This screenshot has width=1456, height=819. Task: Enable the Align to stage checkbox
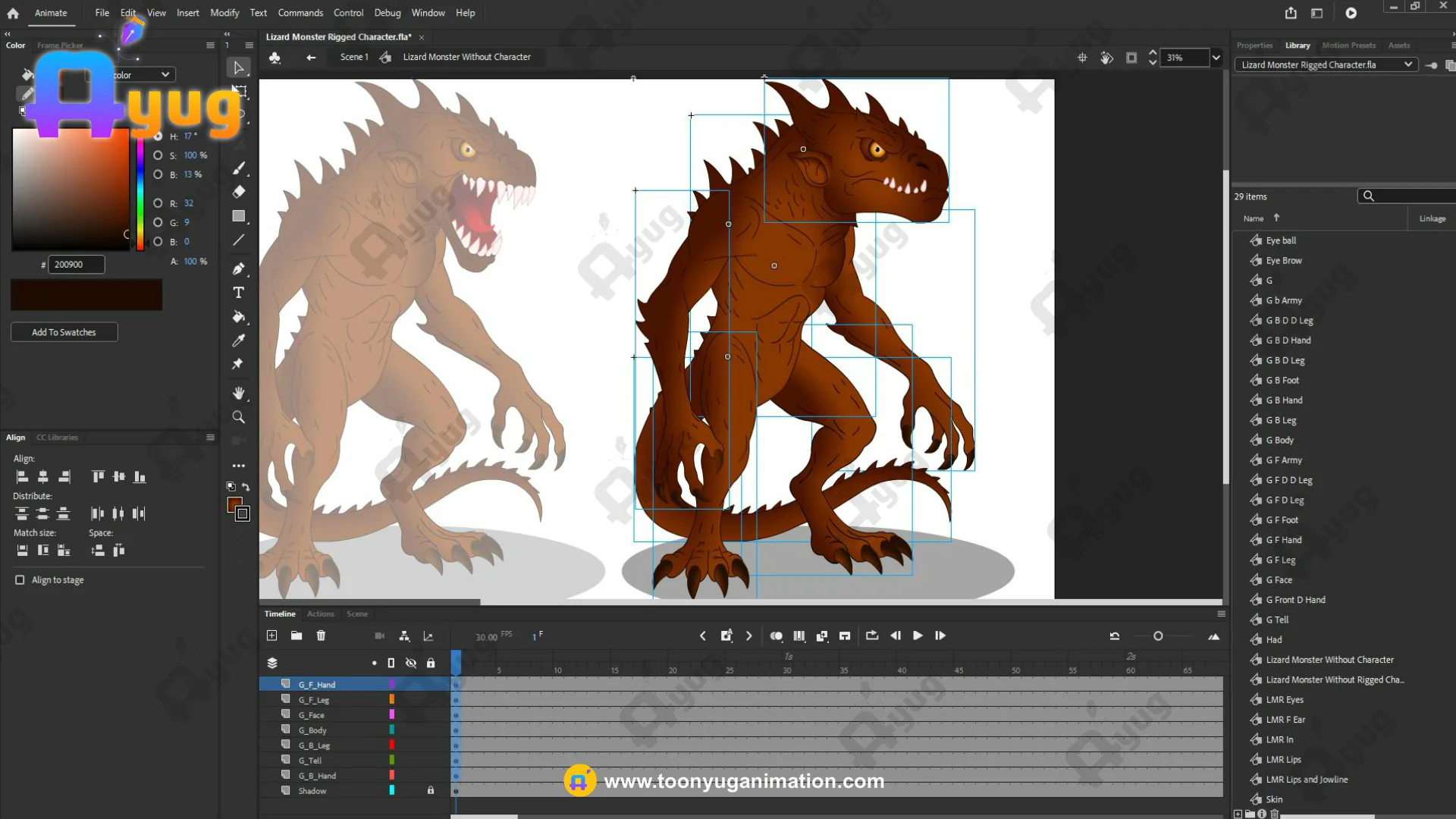[20, 580]
